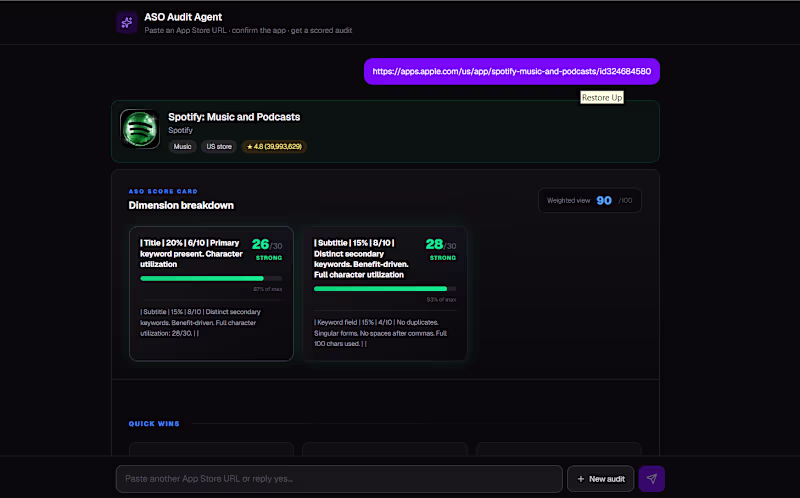
Task: Click the ASO SCORE CARD label
Action: point(163,191)
